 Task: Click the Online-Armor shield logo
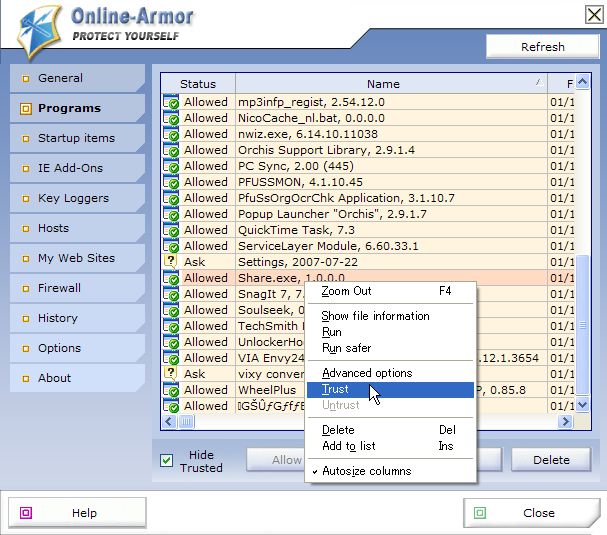coord(39,32)
